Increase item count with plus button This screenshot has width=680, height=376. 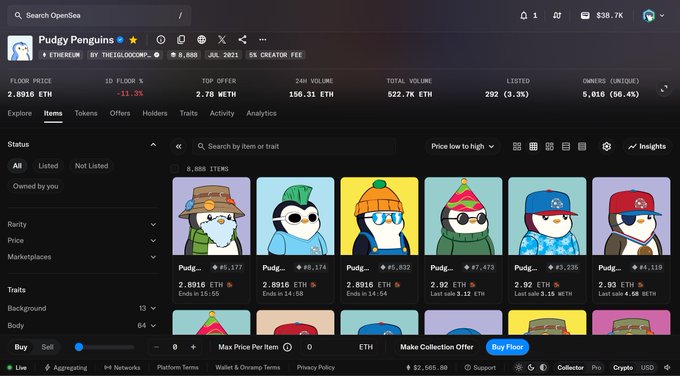click(x=193, y=347)
